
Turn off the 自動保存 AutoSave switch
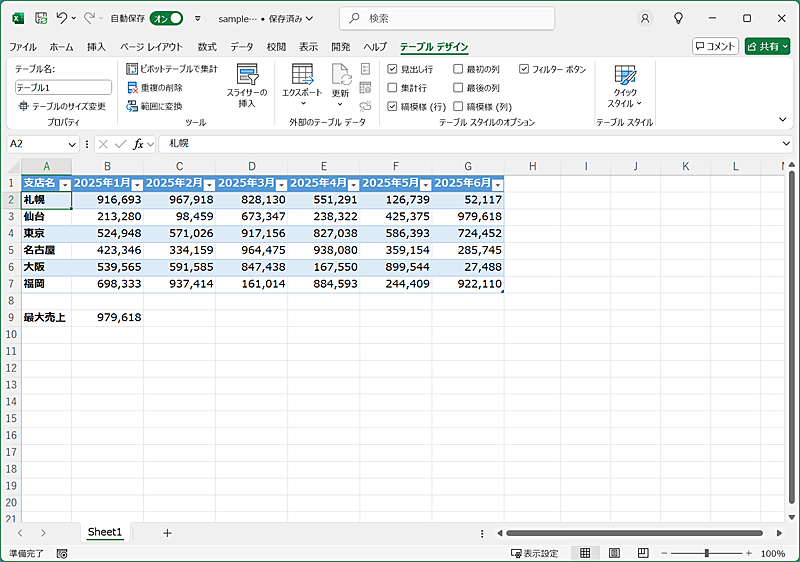166,18
